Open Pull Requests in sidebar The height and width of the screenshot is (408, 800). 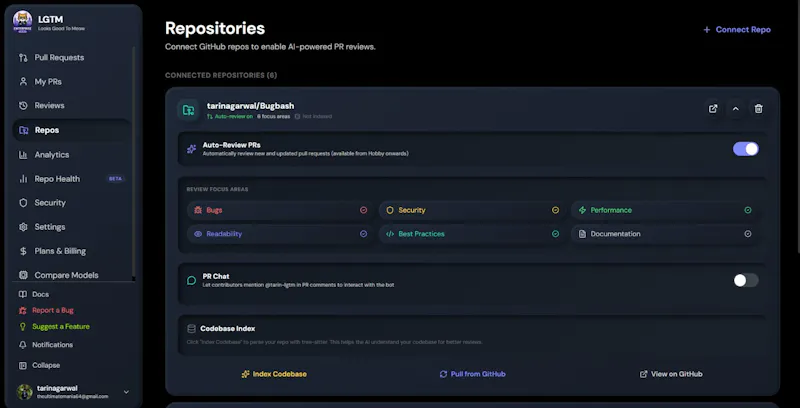point(71,58)
